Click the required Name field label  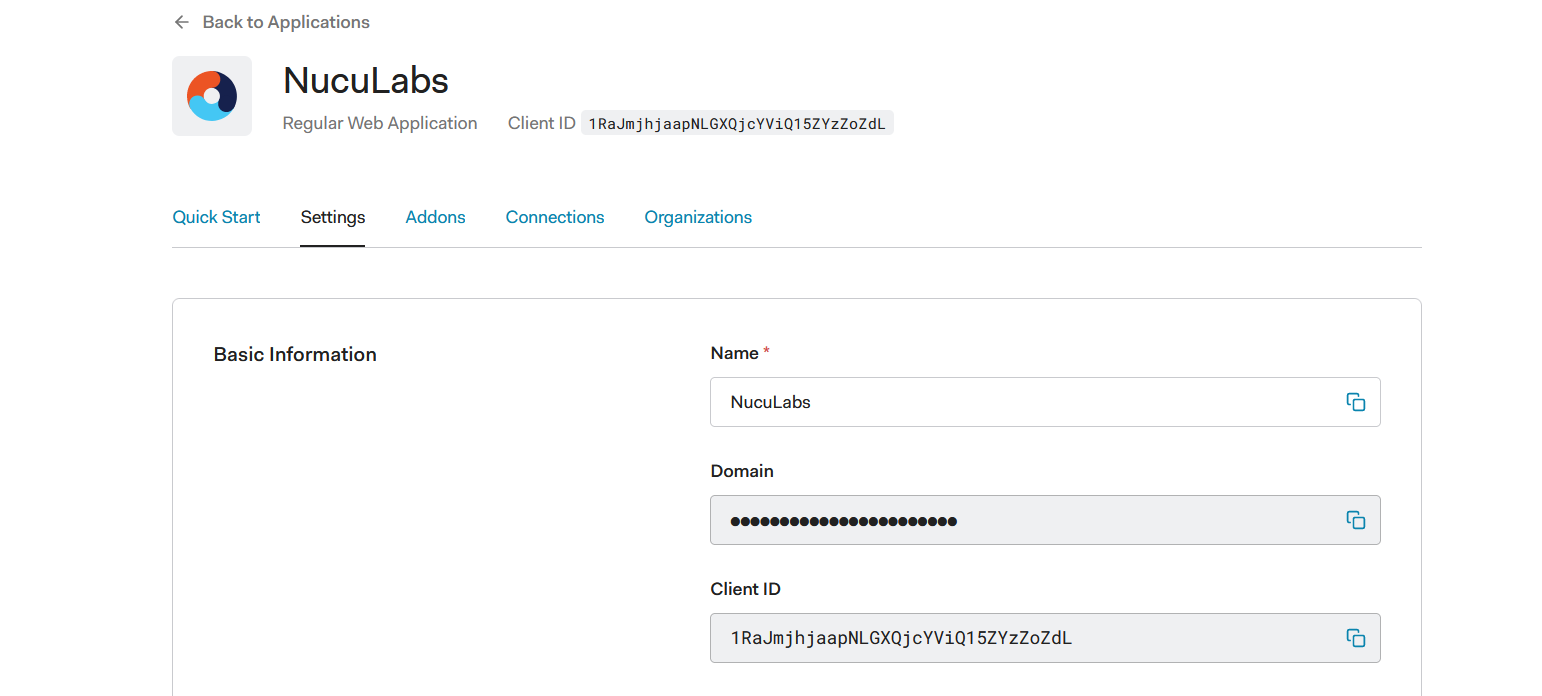[x=735, y=353]
